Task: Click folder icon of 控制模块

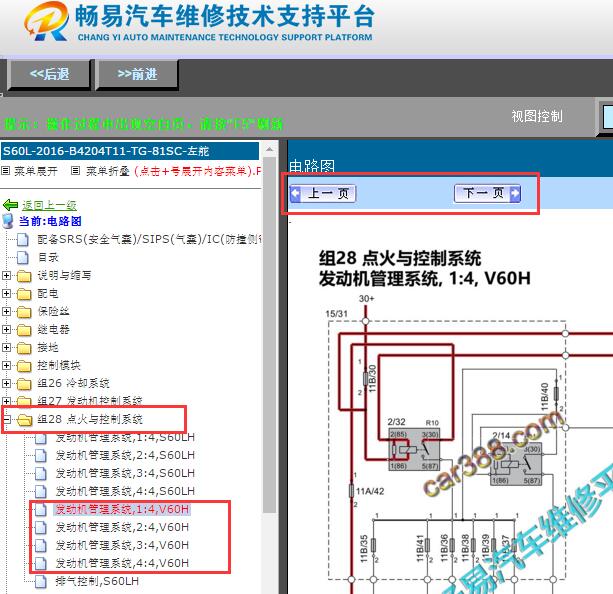Action: pyautogui.click(x=24, y=366)
